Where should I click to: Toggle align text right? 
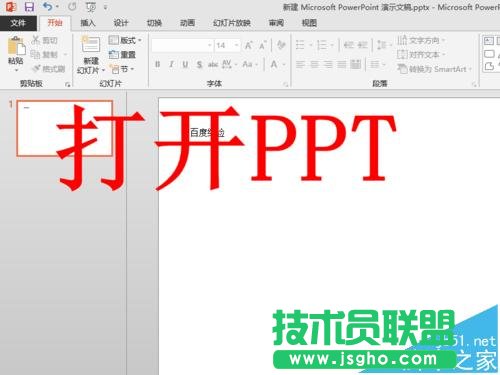click(328, 64)
